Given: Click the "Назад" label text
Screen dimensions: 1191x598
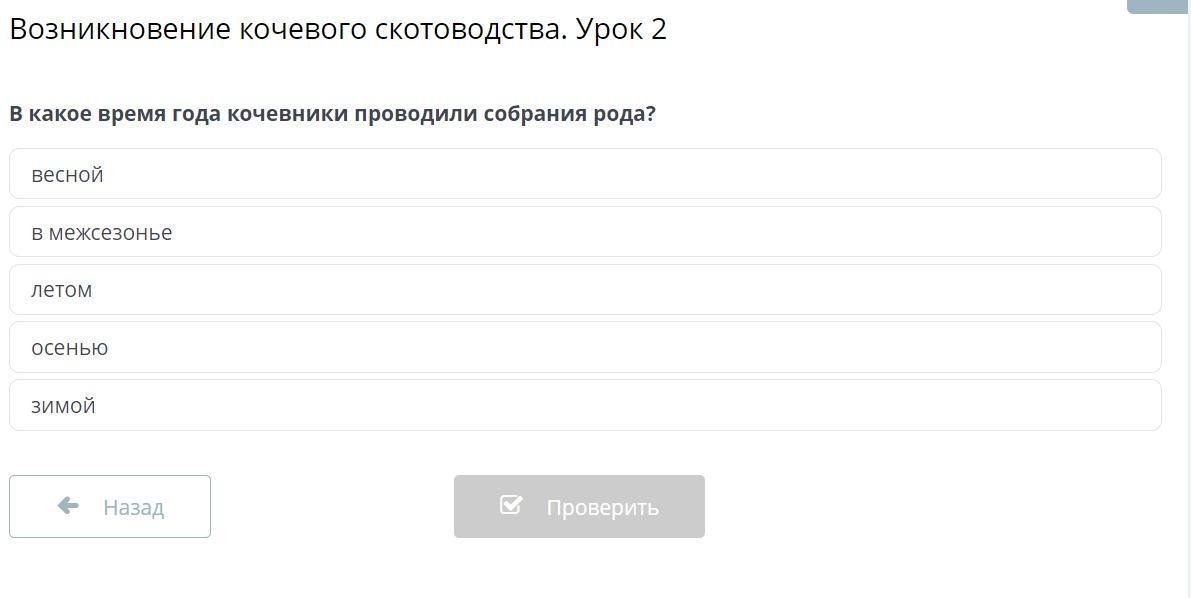Looking at the screenshot, I should click(x=133, y=508).
